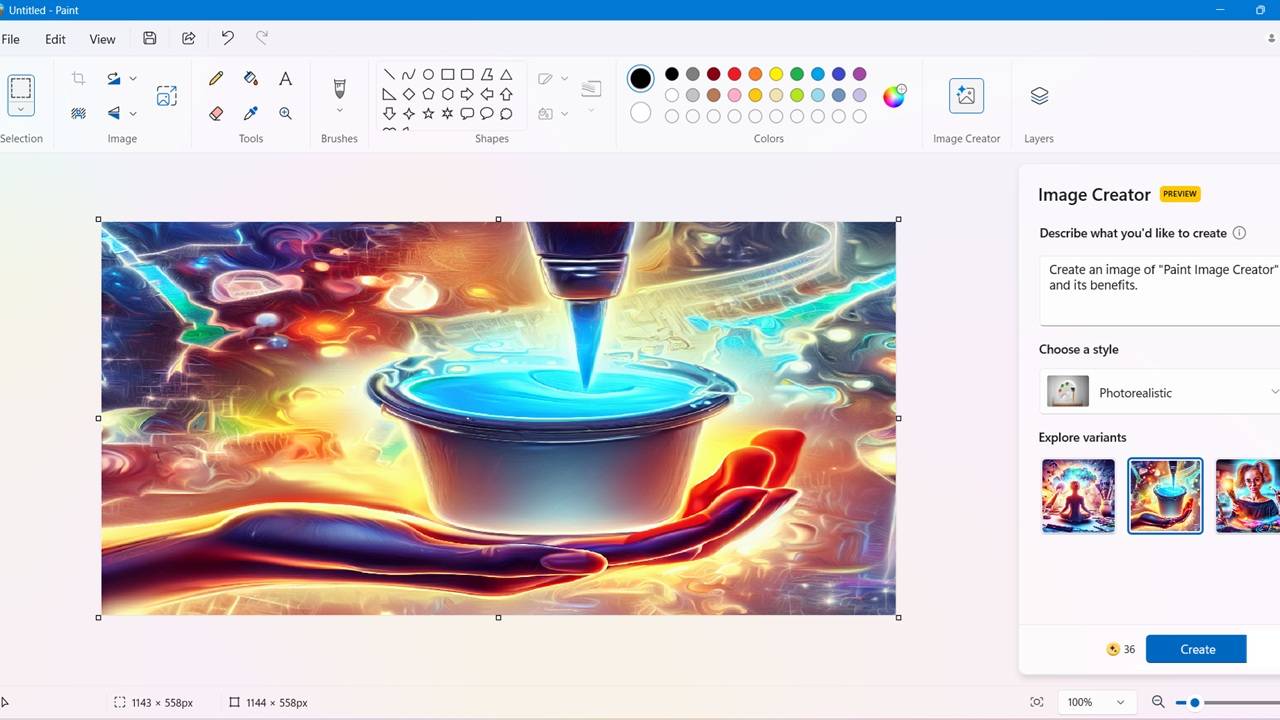This screenshot has height=720, width=1280.
Task: Select the five-pointed star shape
Action: (x=427, y=113)
